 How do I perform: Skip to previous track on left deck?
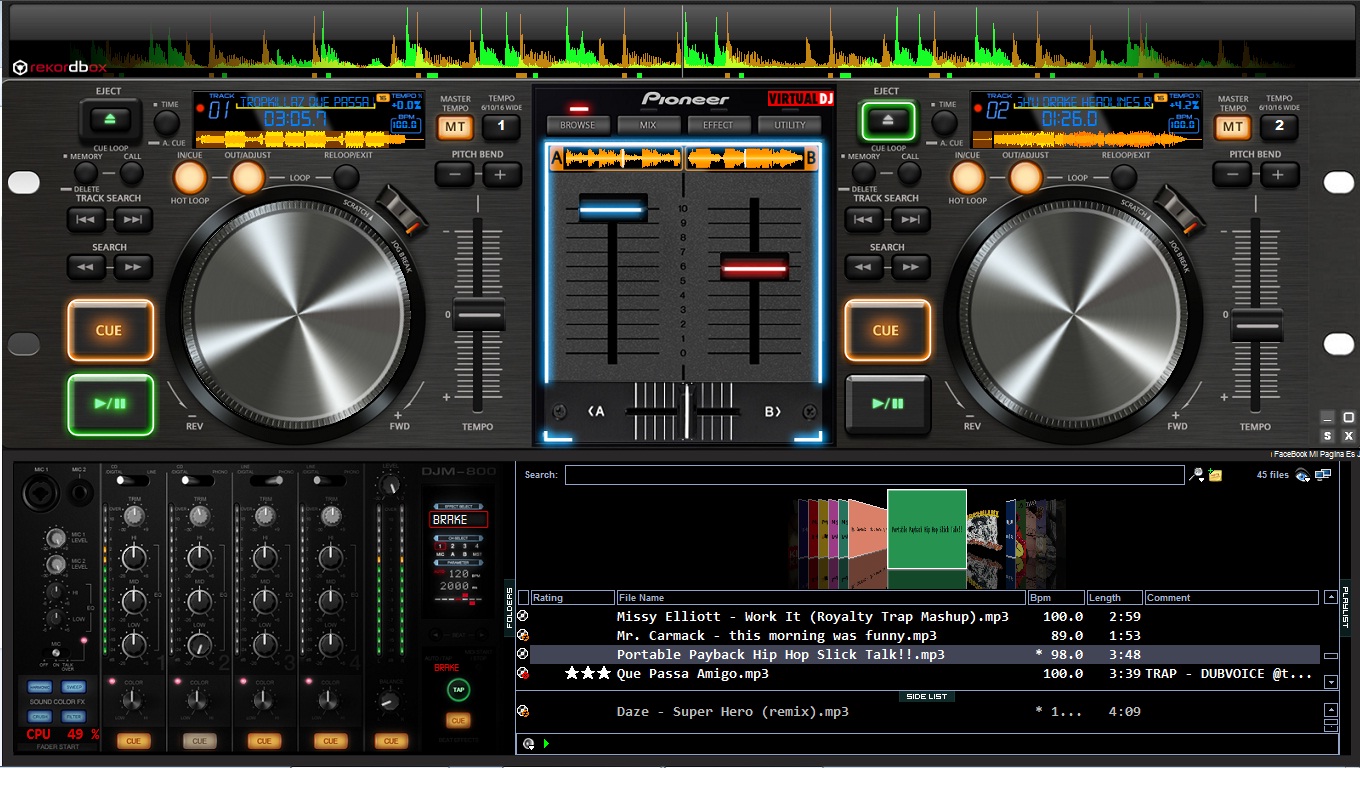click(87, 220)
